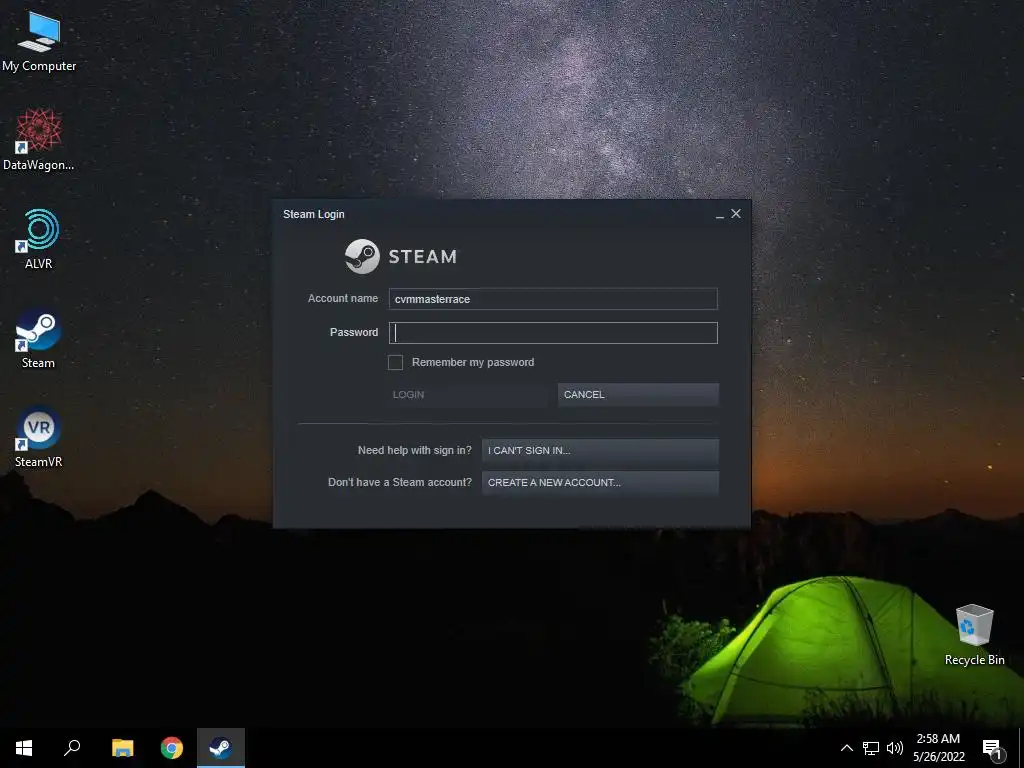This screenshot has width=1024, height=768.
Task: Open the taskbar clock and date
Action: [x=938, y=748]
